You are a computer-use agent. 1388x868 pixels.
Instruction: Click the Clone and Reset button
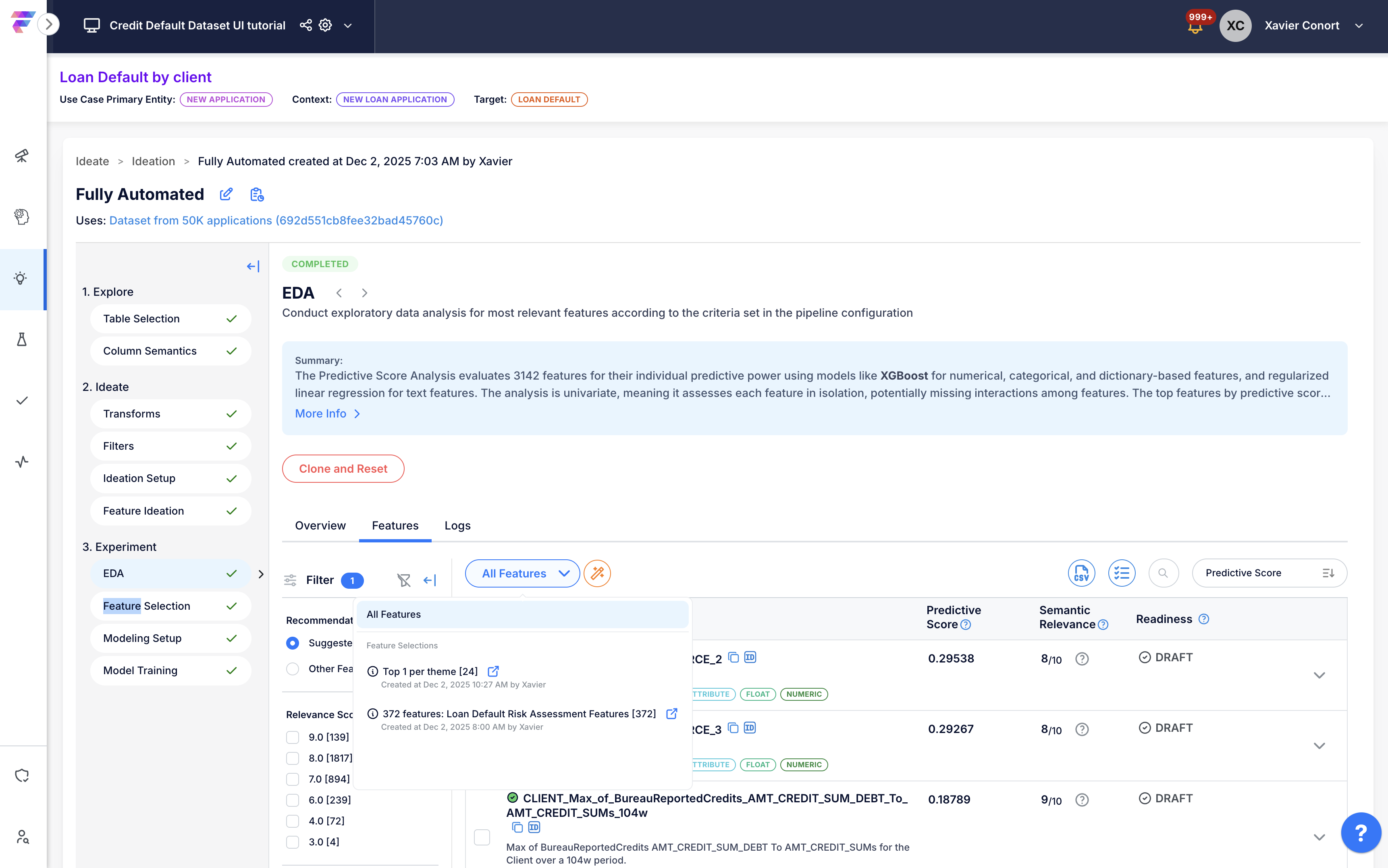click(343, 468)
